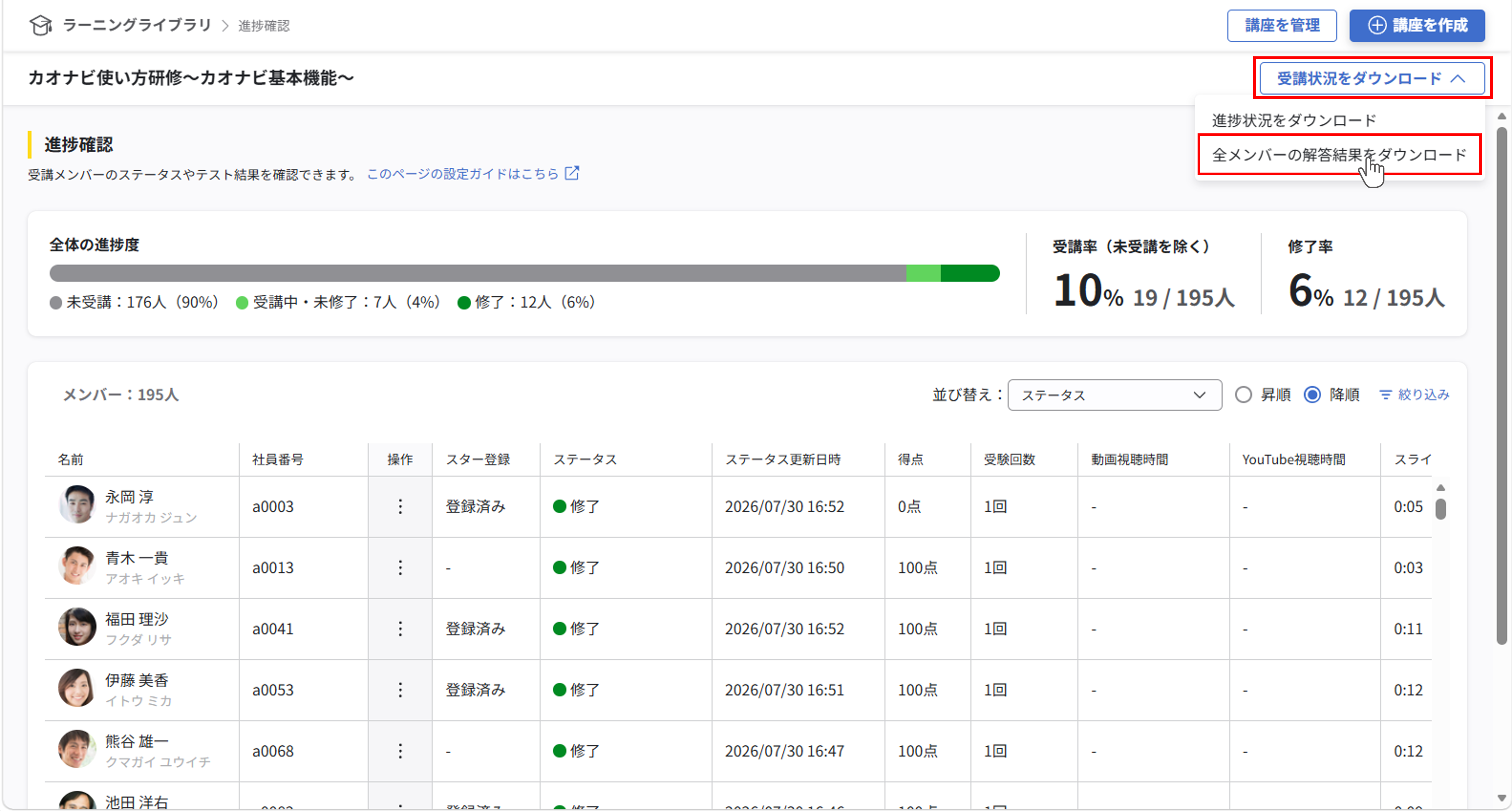Click the 得点 column header

(x=910, y=459)
